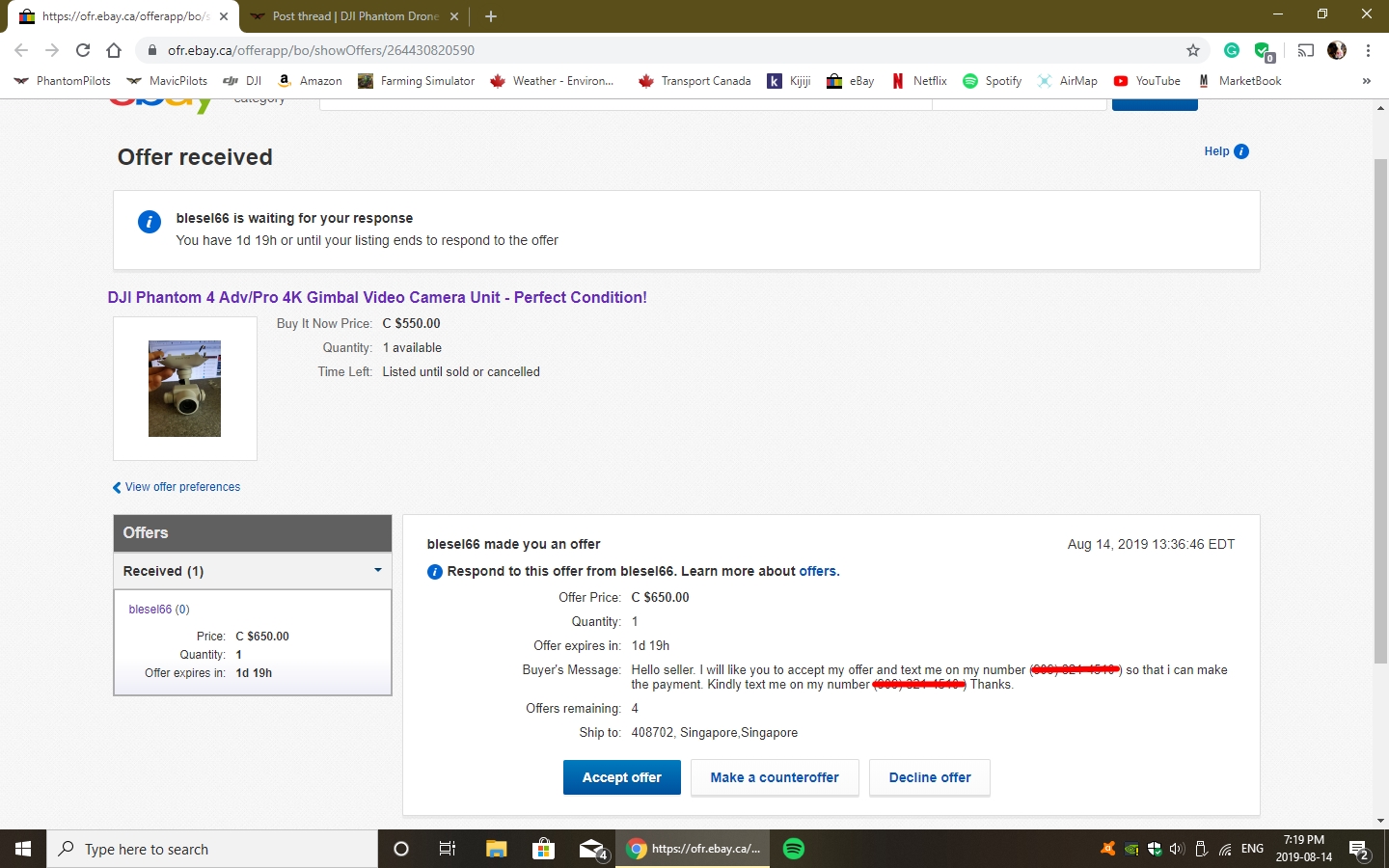Open the Windows Start menu
This screenshot has width=1389, height=868.
pyautogui.click(x=23, y=849)
